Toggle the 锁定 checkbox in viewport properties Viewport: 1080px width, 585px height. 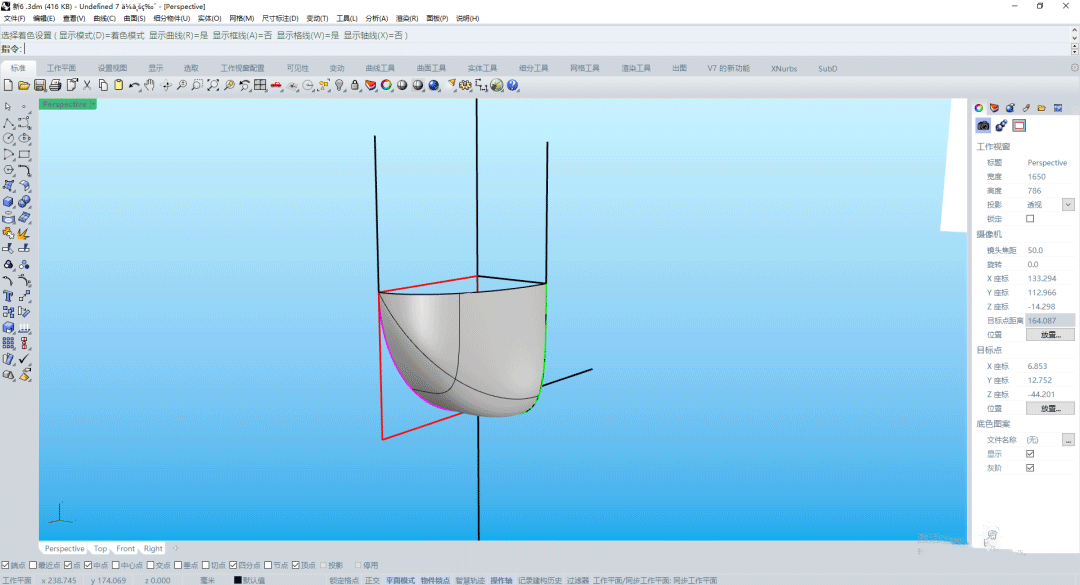pyautogui.click(x=1030, y=219)
